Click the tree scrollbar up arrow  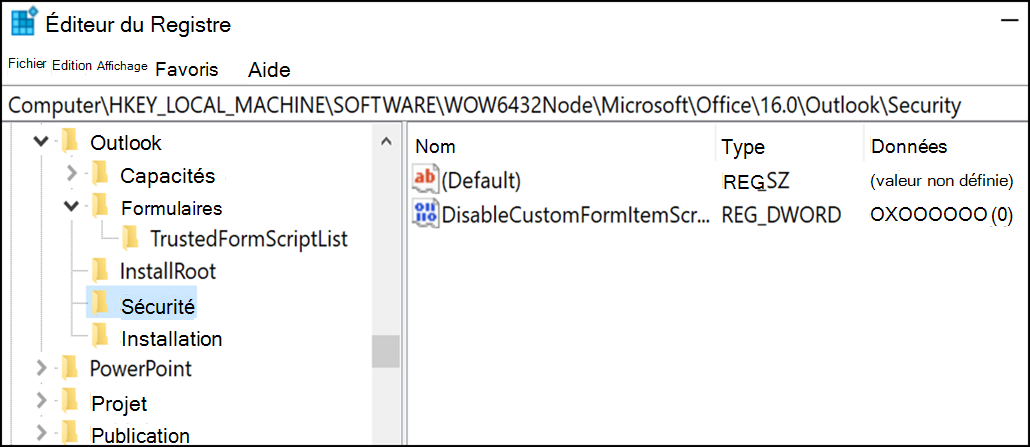click(386, 141)
